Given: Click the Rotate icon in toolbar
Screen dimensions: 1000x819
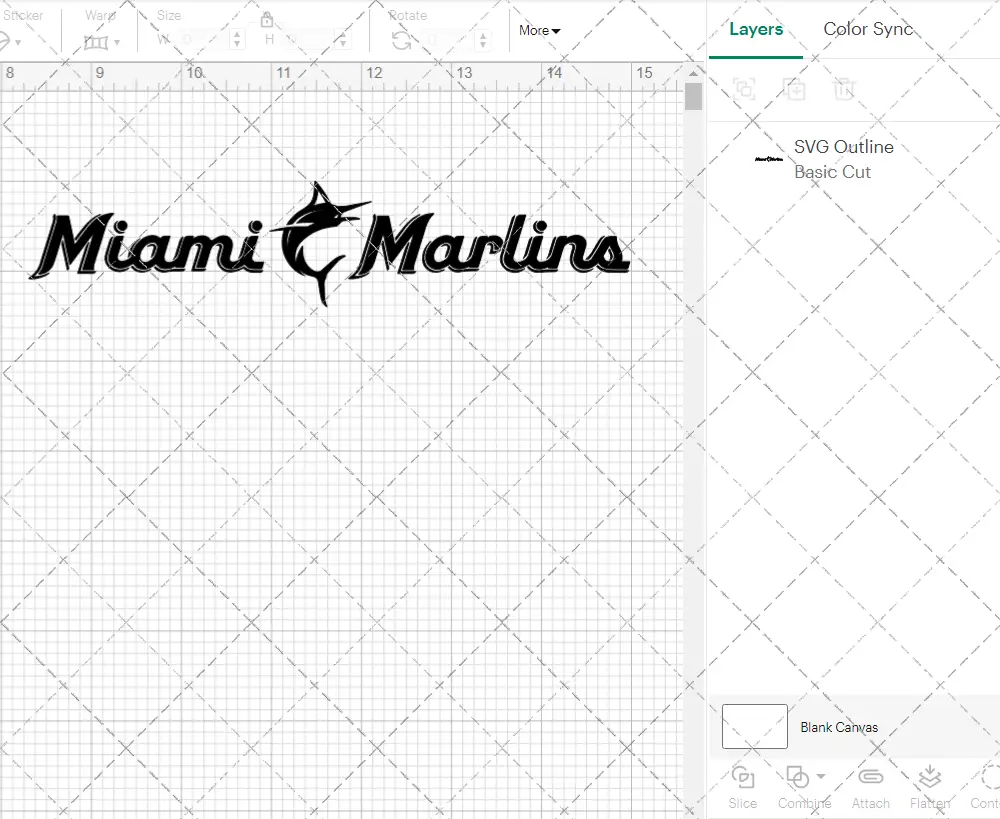Looking at the screenshot, I should click(x=401, y=40).
